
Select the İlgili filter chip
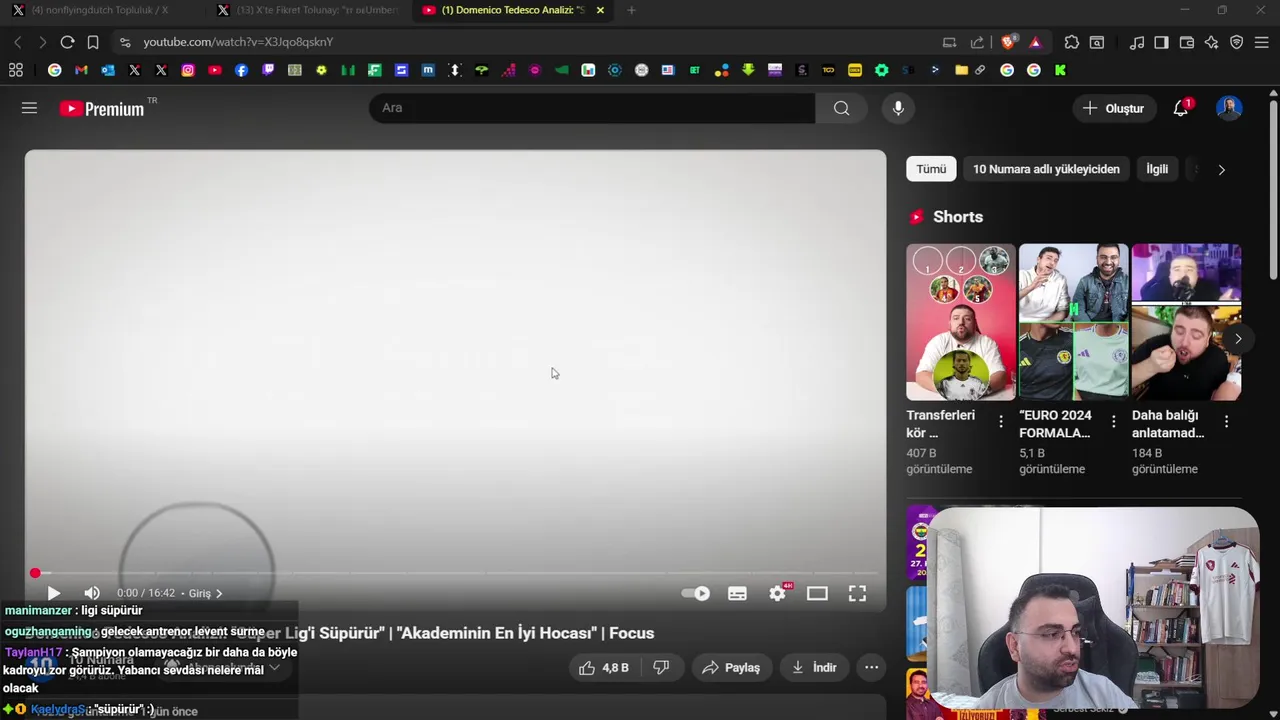click(x=1157, y=169)
